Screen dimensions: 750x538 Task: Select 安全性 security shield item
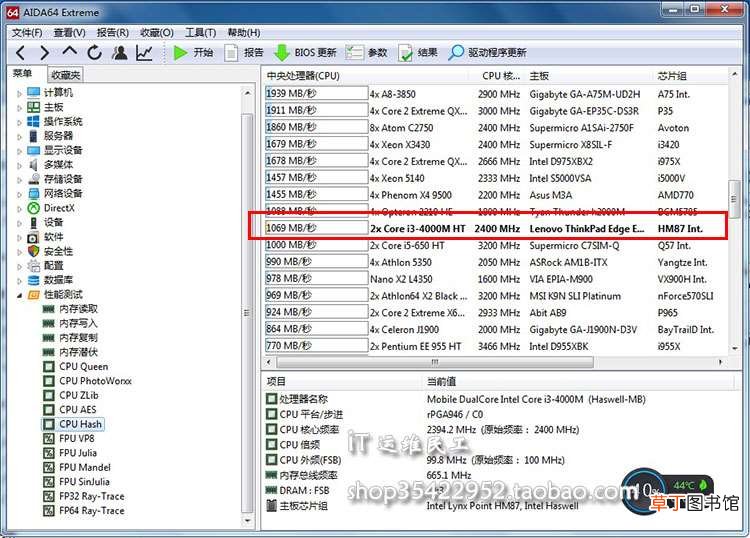pyautogui.click(x=50, y=251)
